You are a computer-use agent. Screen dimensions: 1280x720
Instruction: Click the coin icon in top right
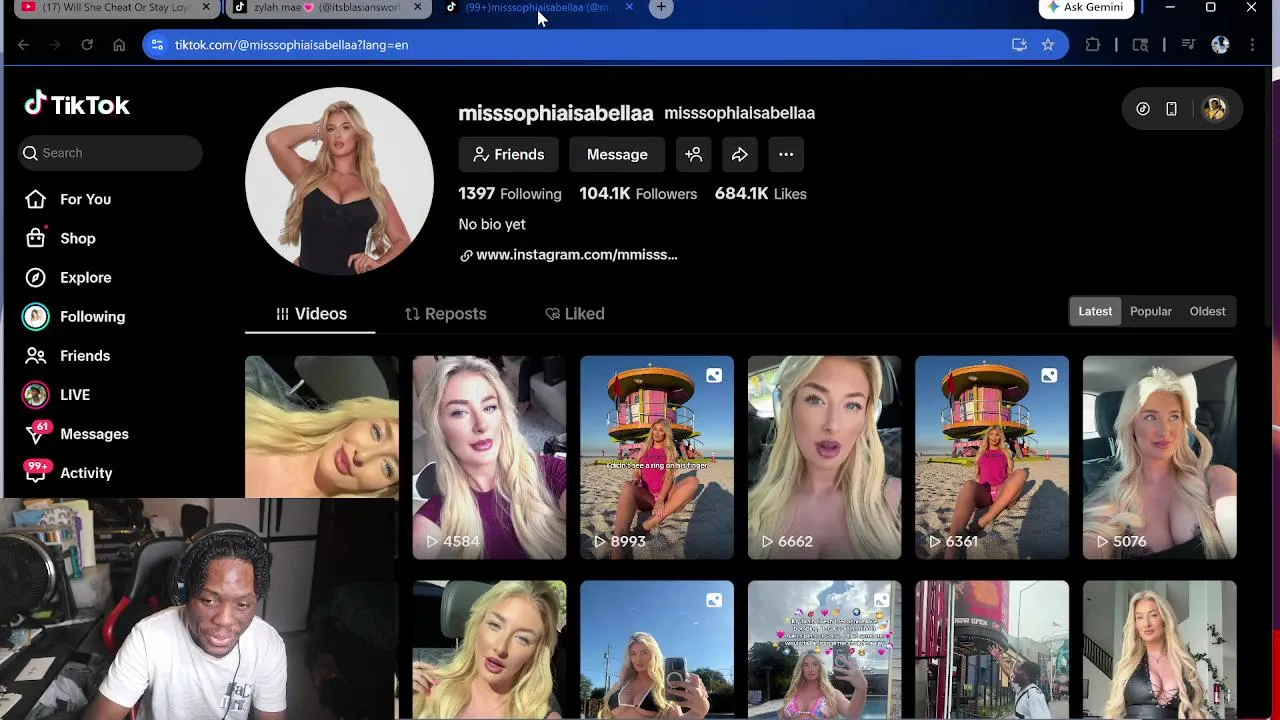[x=1143, y=109]
